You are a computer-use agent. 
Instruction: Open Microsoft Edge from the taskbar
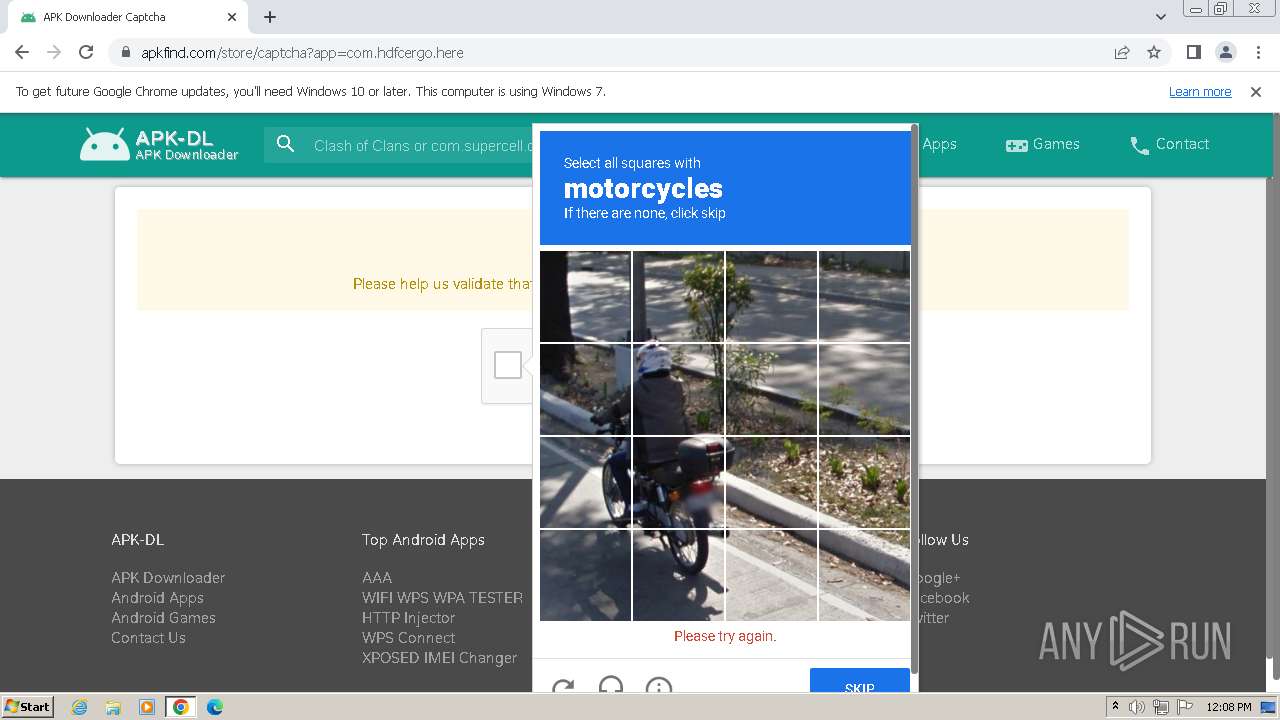pos(214,707)
